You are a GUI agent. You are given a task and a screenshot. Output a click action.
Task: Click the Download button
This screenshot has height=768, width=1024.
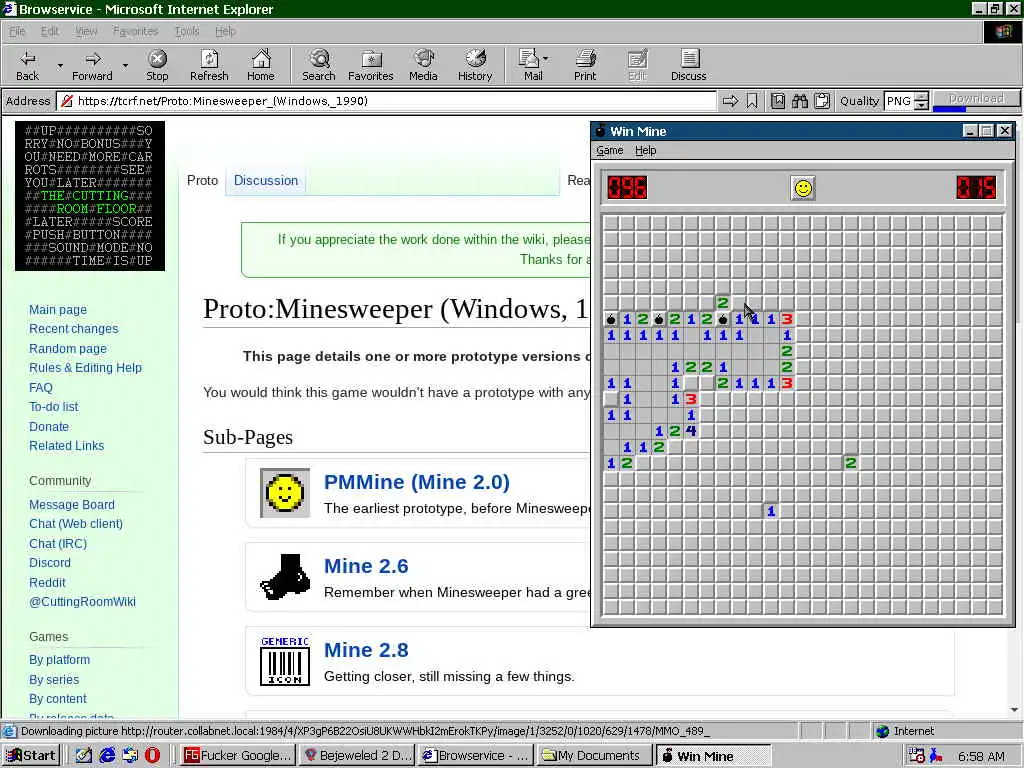click(976, 98)
